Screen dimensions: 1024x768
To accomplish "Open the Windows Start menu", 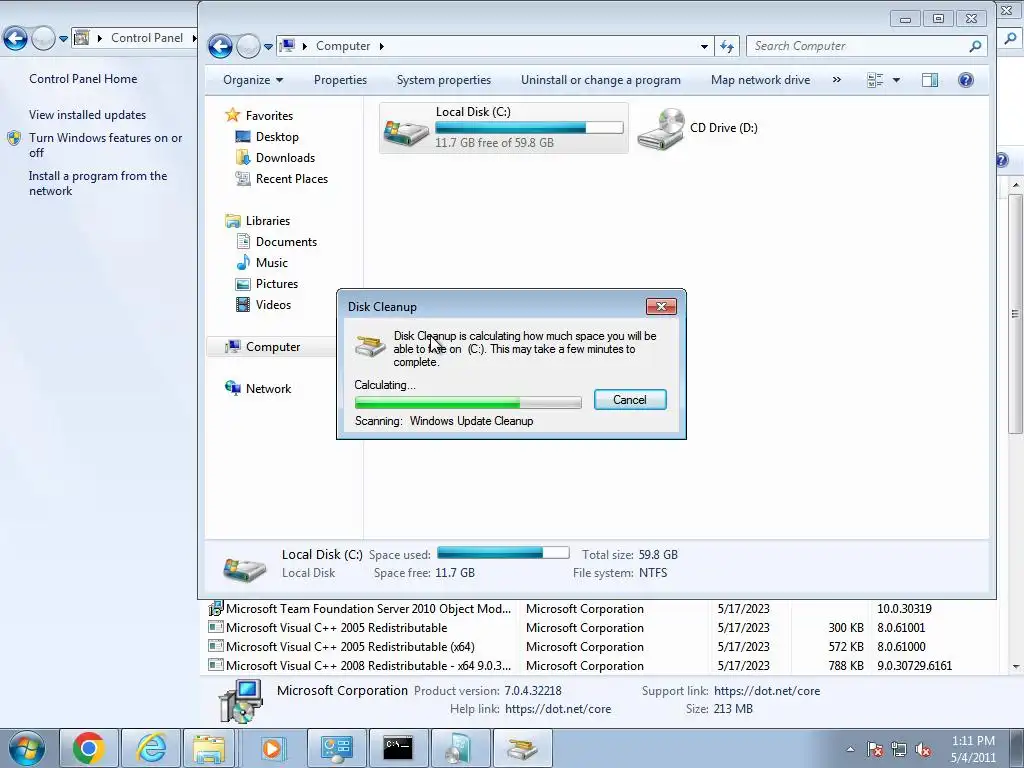I will click(x=26, y=748).
